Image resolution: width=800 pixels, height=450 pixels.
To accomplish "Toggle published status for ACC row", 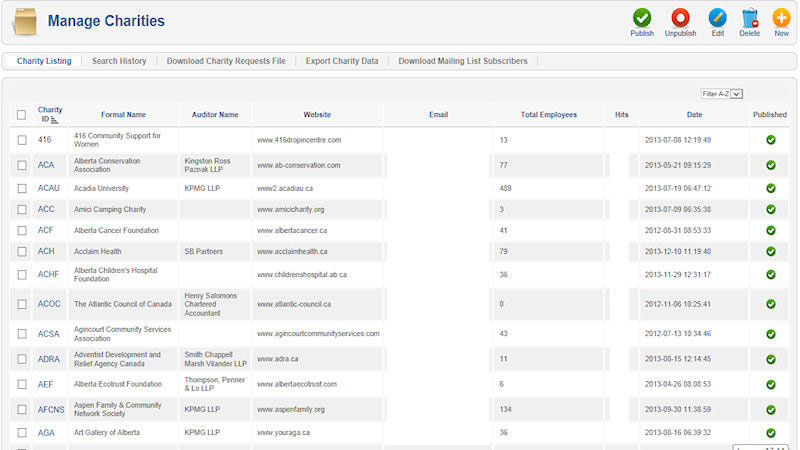I will 770,209.
